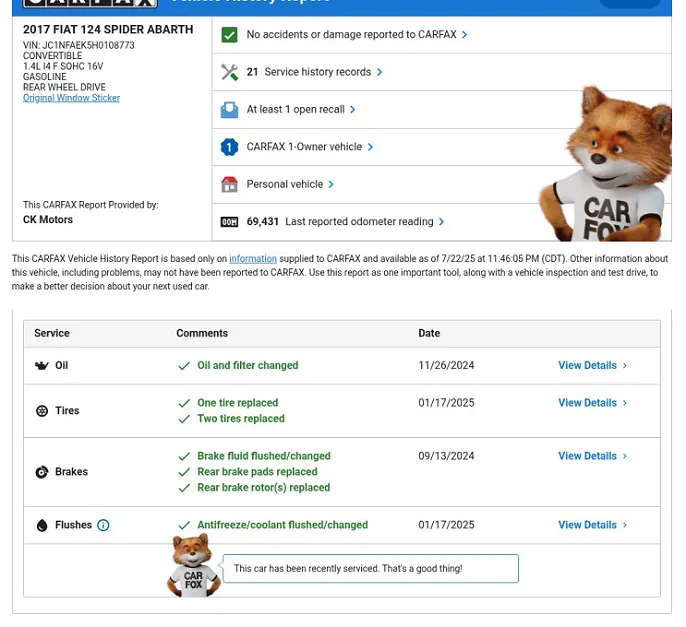The height and width of the screenshot is (627, 686).
Task: Click the '69,431 Last reported odometer reading' text
Action: (340, 222)
